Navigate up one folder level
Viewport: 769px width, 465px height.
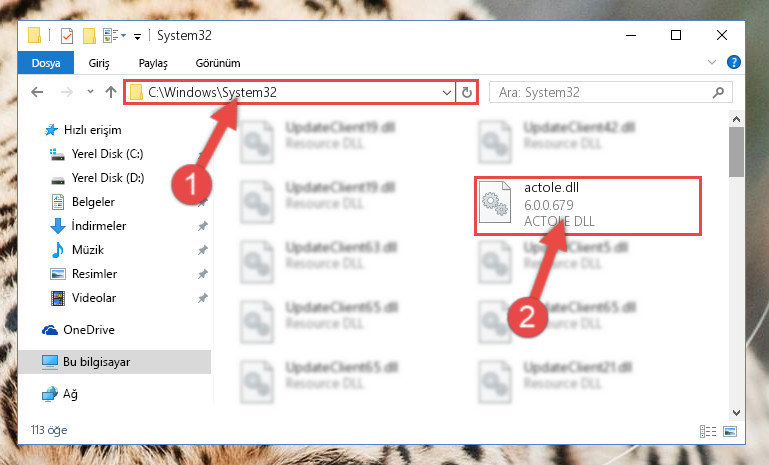(111, 92)
